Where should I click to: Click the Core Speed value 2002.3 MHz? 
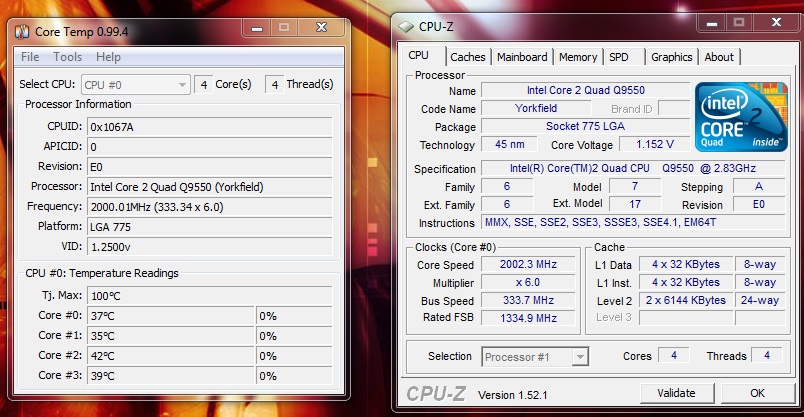(x=528, y=264)
